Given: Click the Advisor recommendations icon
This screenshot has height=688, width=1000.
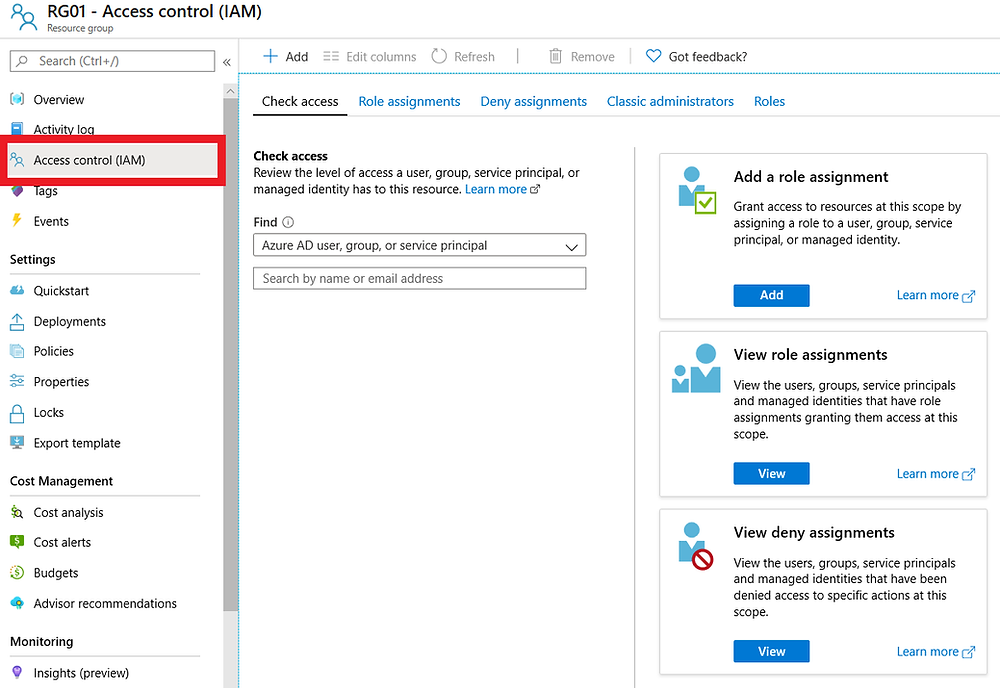Looking at the screenshot, I should (17, 603).
